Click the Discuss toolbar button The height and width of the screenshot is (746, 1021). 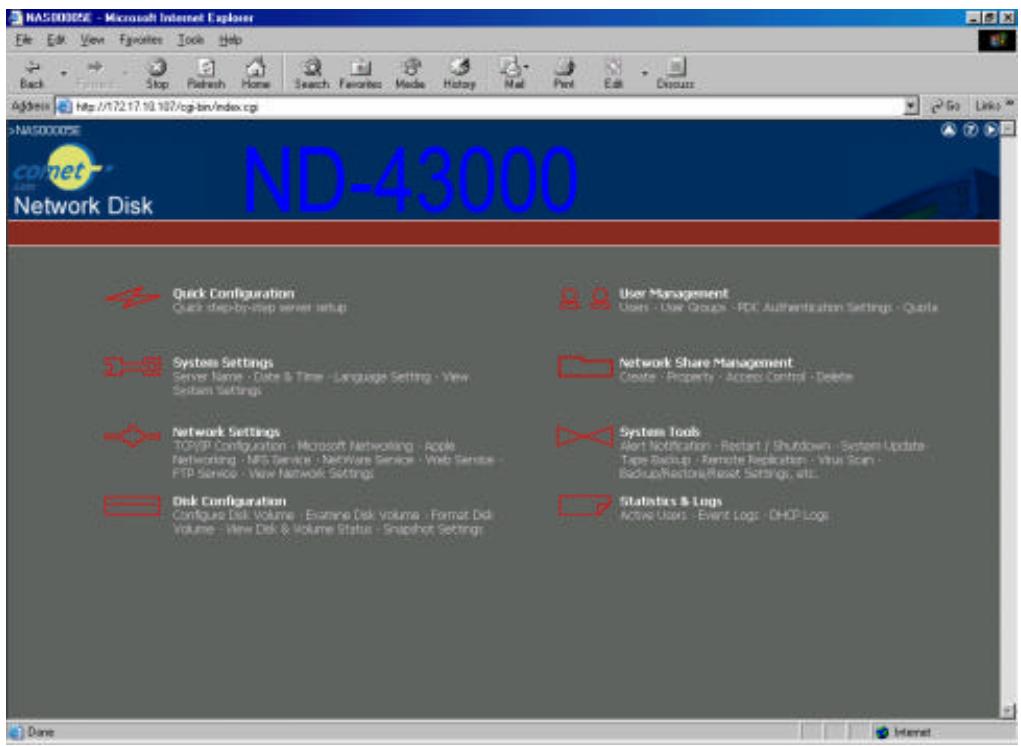click(x=675, y=74)
